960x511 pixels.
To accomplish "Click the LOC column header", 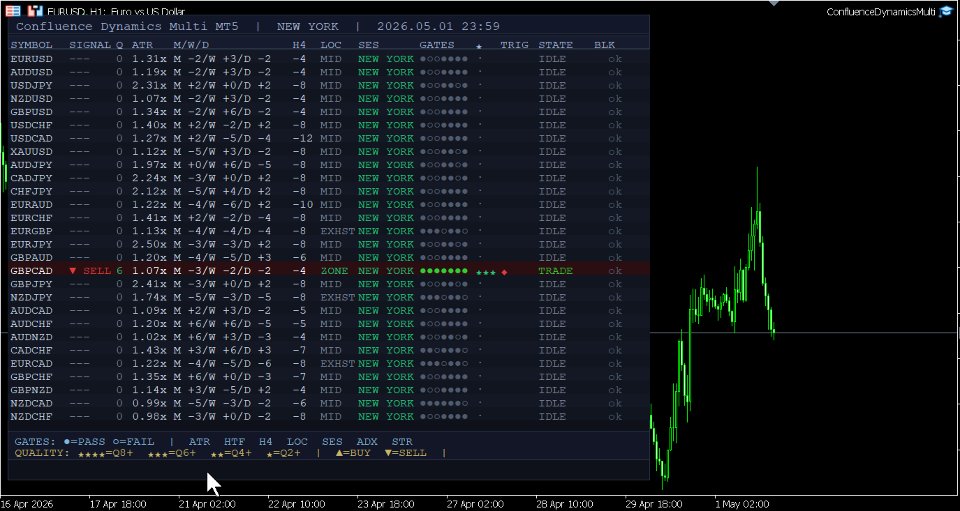I will [331, 45].
